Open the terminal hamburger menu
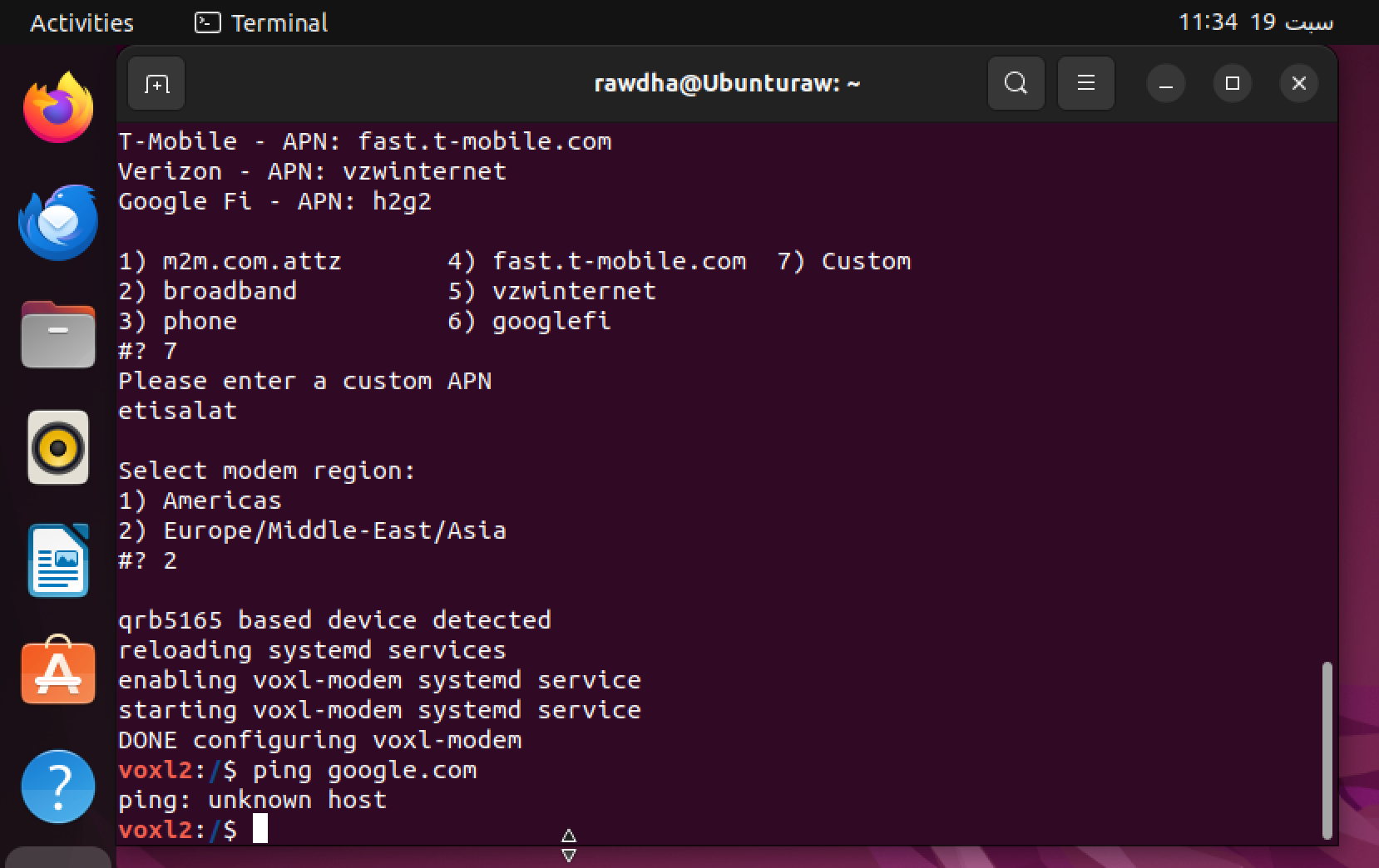 pos(1085,83)
